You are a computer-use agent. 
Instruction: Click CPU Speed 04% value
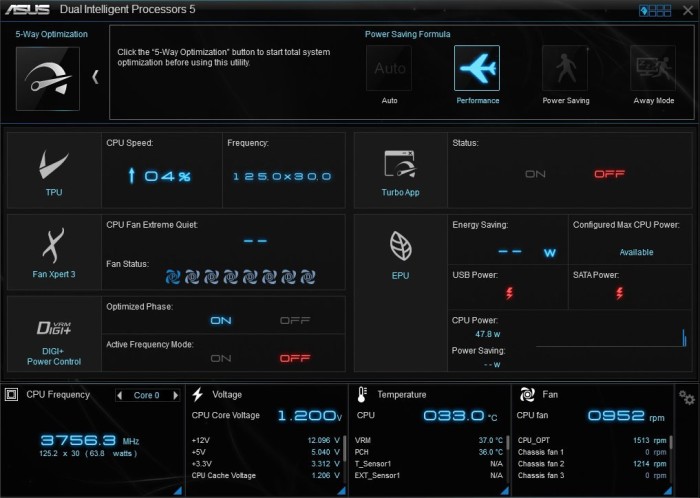pyautogui.click(x=159, y=176)
